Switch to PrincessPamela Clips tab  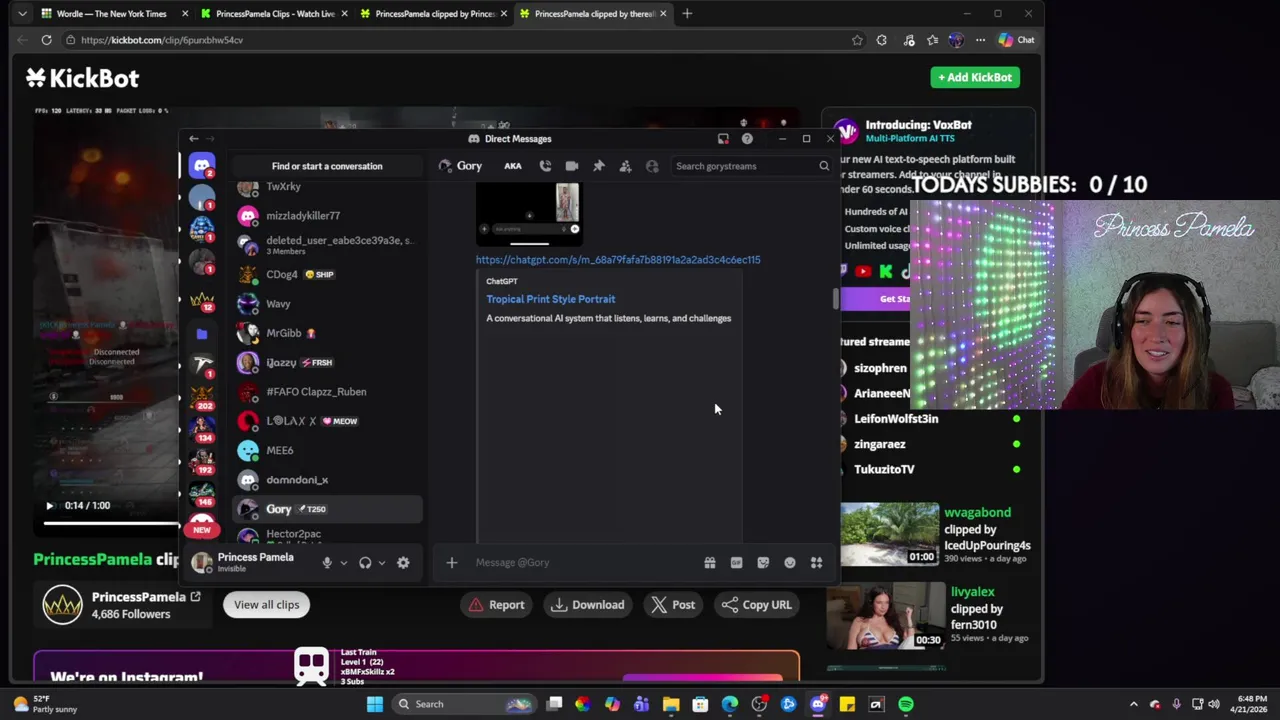coord(273,14)
